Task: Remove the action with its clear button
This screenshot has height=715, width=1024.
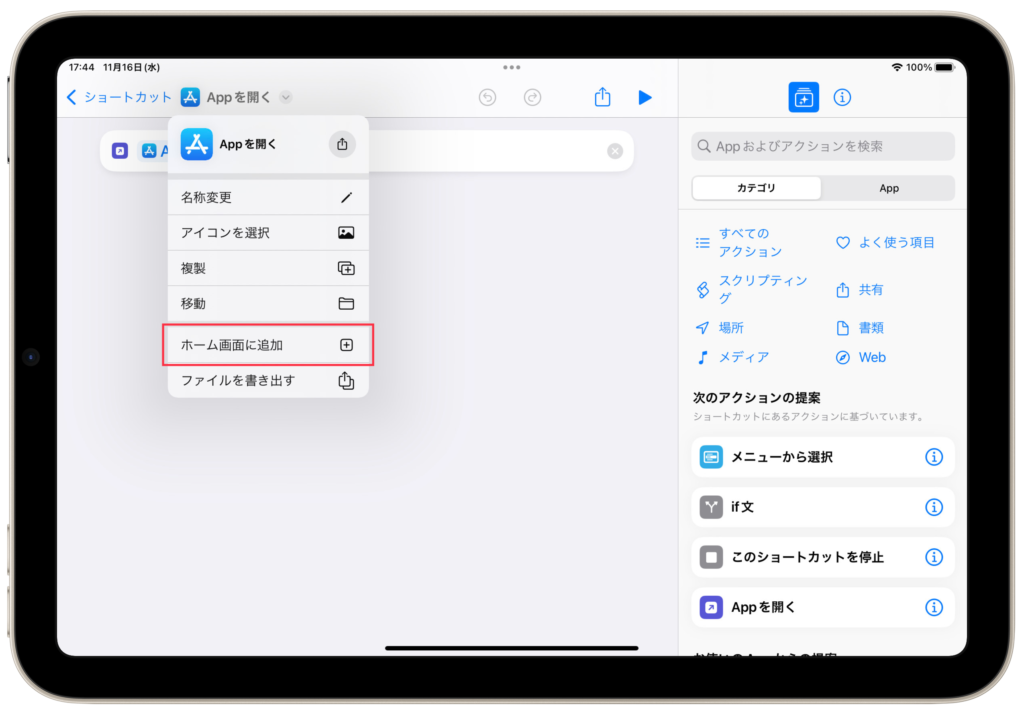Action: coord(615,151)
